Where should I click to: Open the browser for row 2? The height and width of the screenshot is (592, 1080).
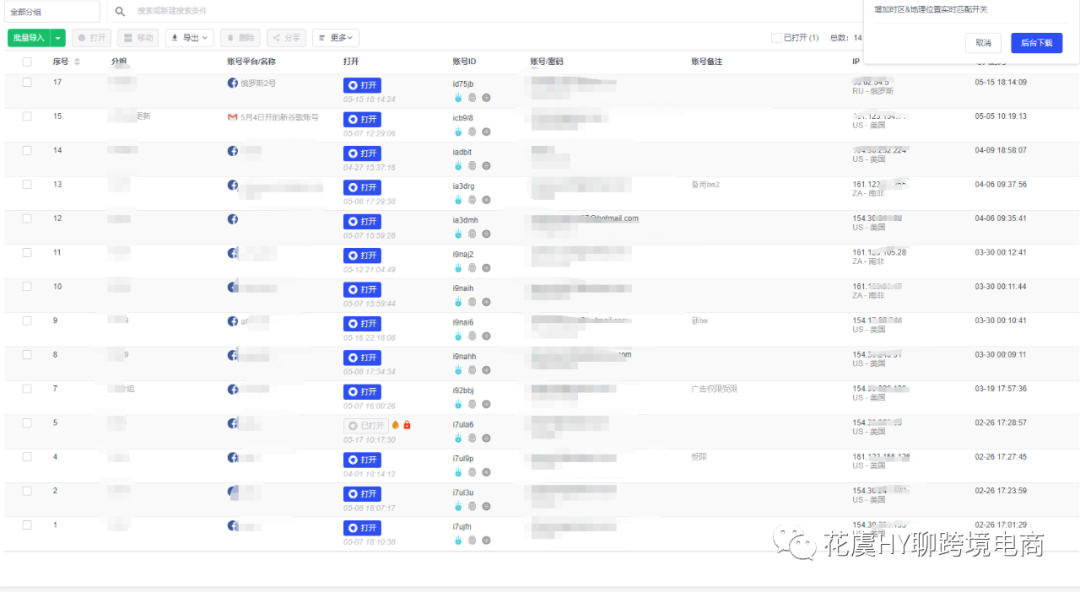362,494
